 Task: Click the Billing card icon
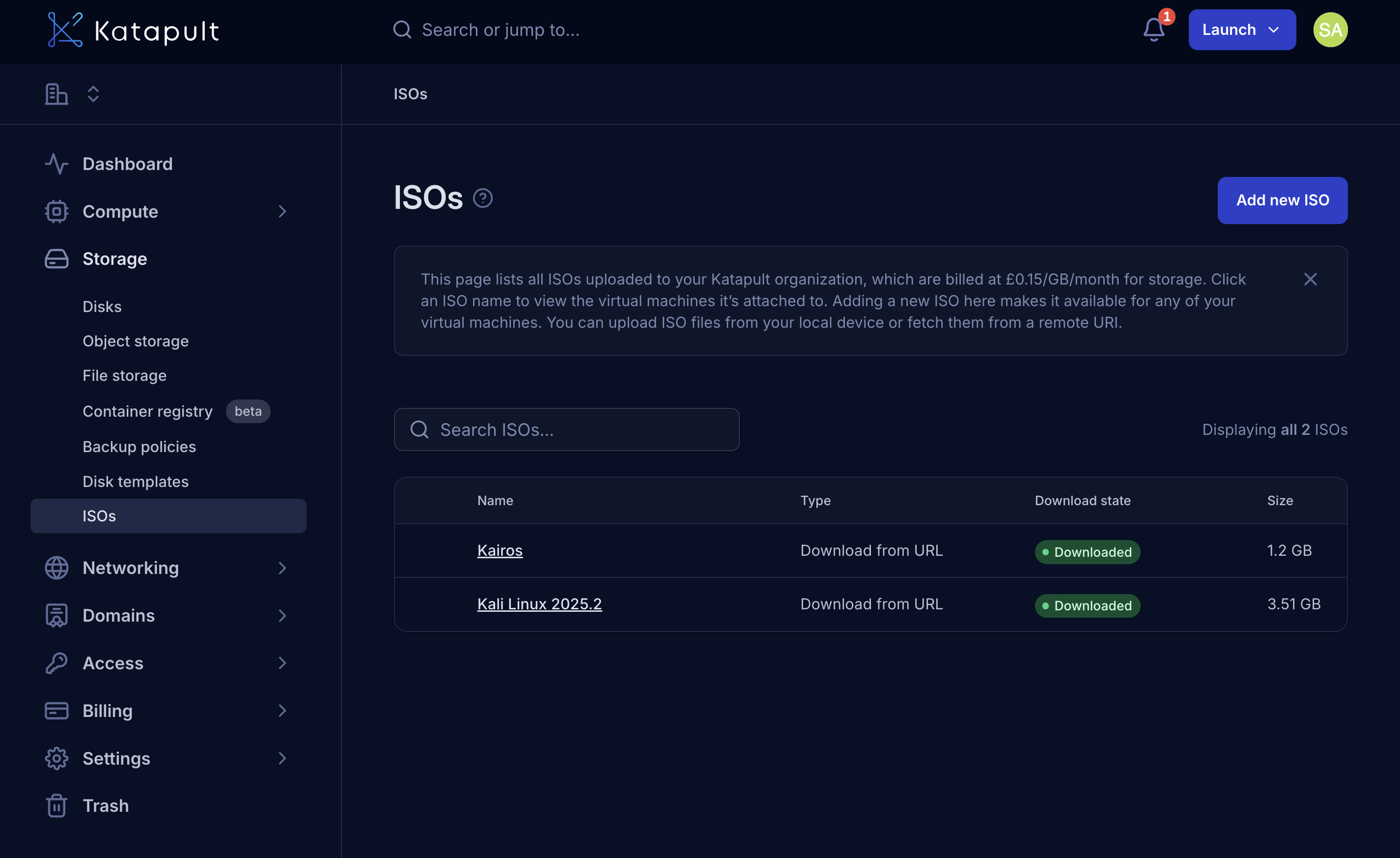[x=56, y=710]
